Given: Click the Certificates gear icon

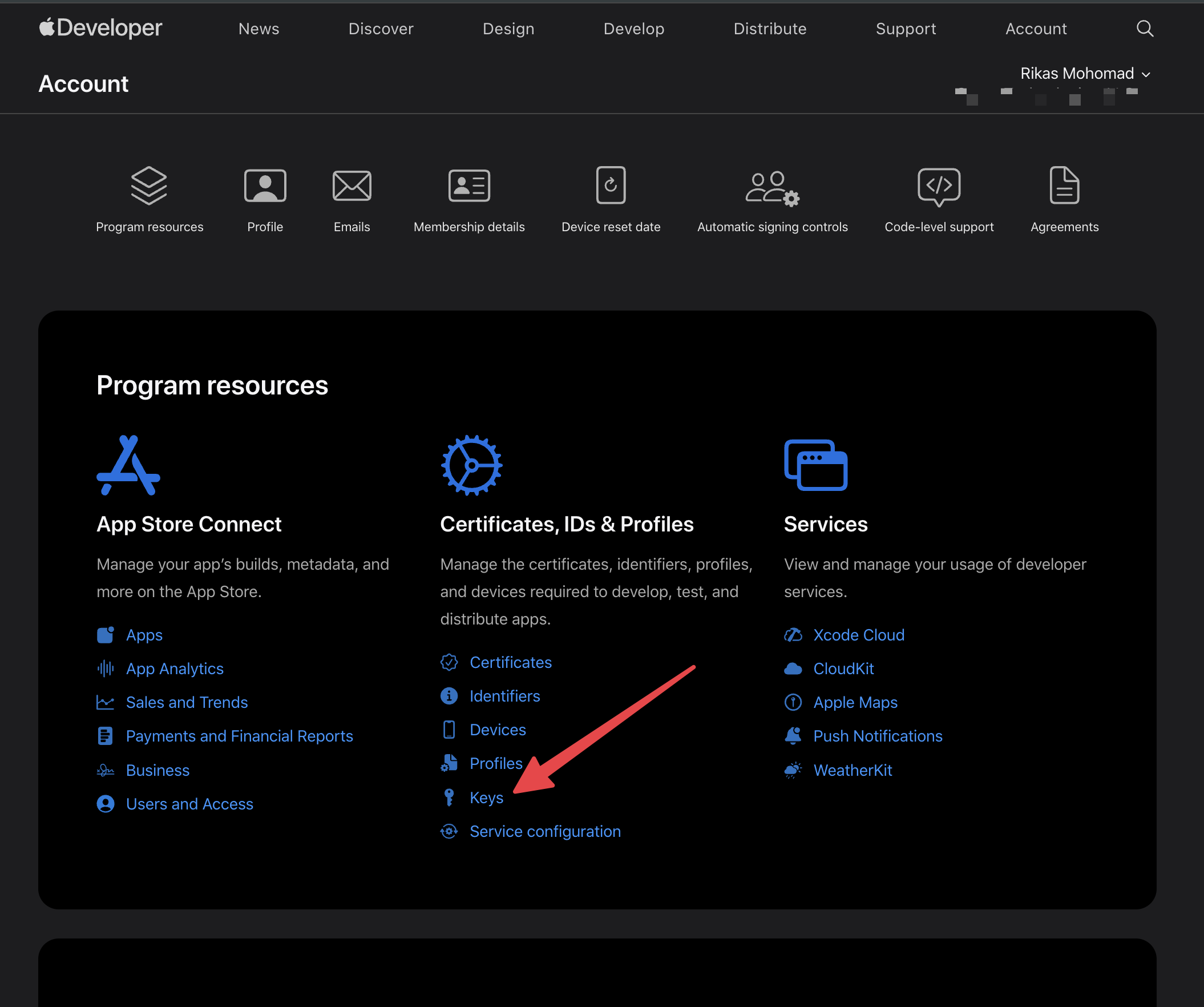Looking at the screenshot, I should tap(471, 465).
